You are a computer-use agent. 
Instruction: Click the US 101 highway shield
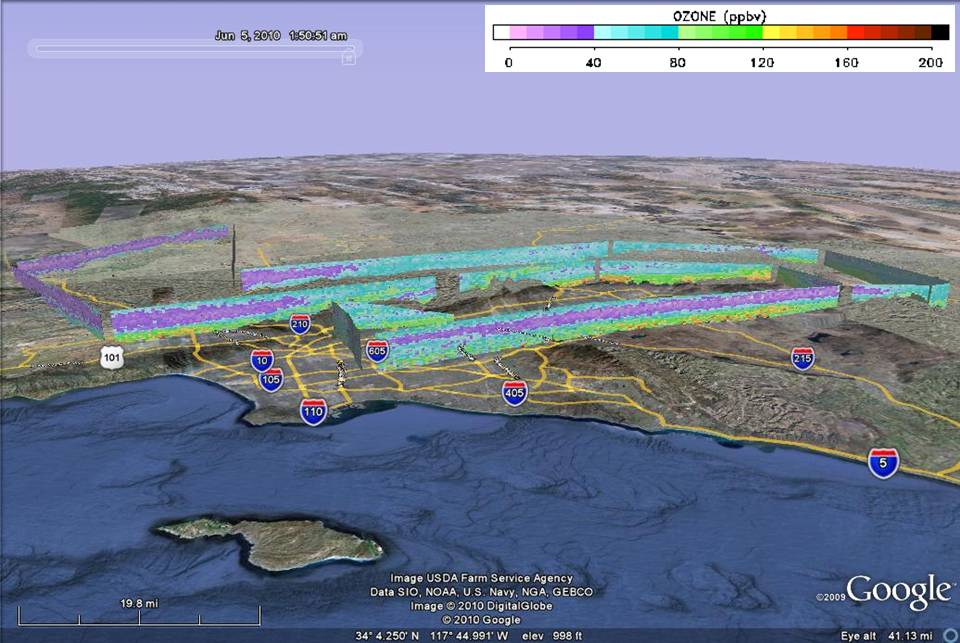pyautogui.click(x=112, y=358)
